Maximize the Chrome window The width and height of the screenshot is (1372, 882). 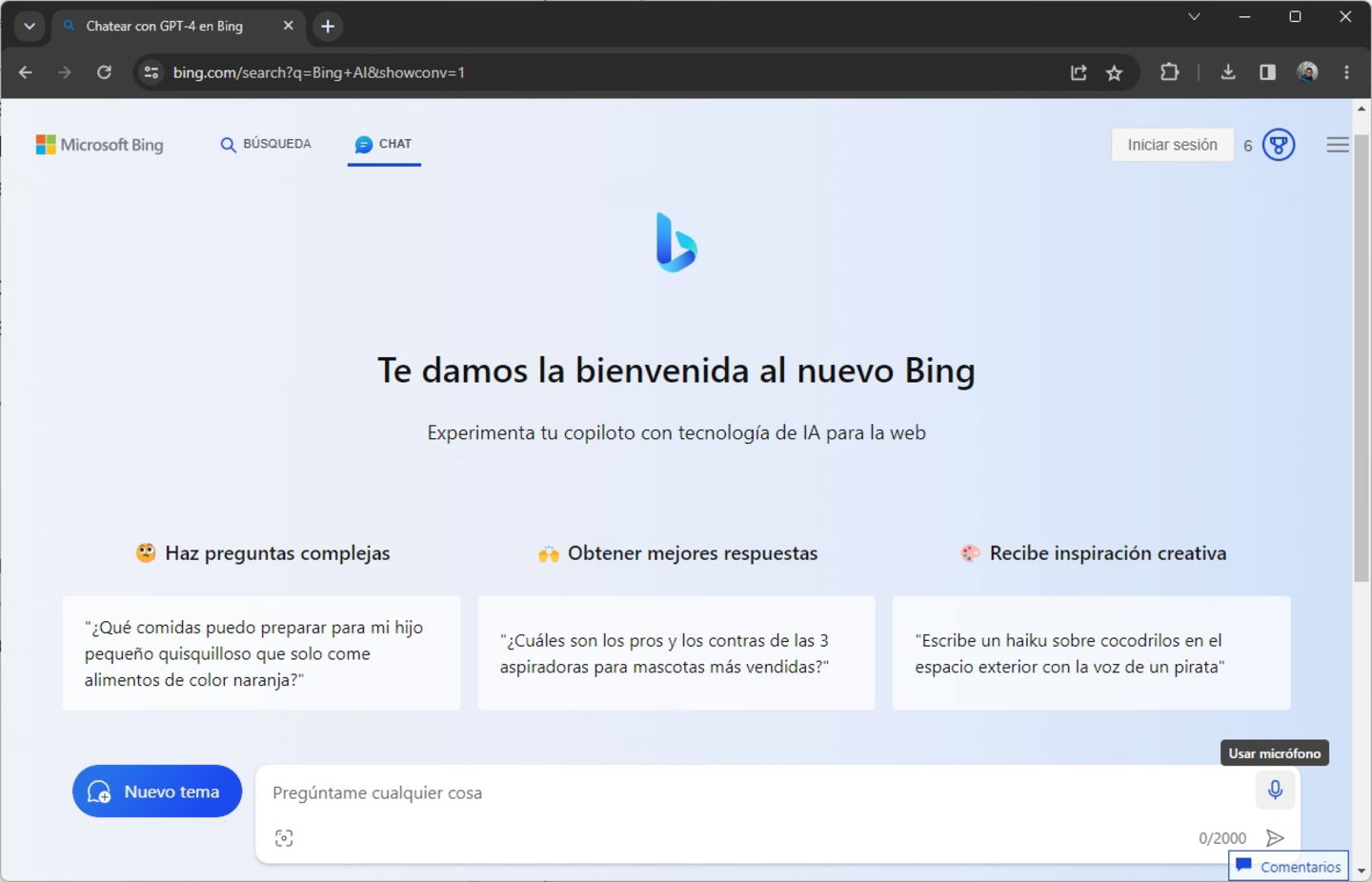click(x=1295, y=16)
